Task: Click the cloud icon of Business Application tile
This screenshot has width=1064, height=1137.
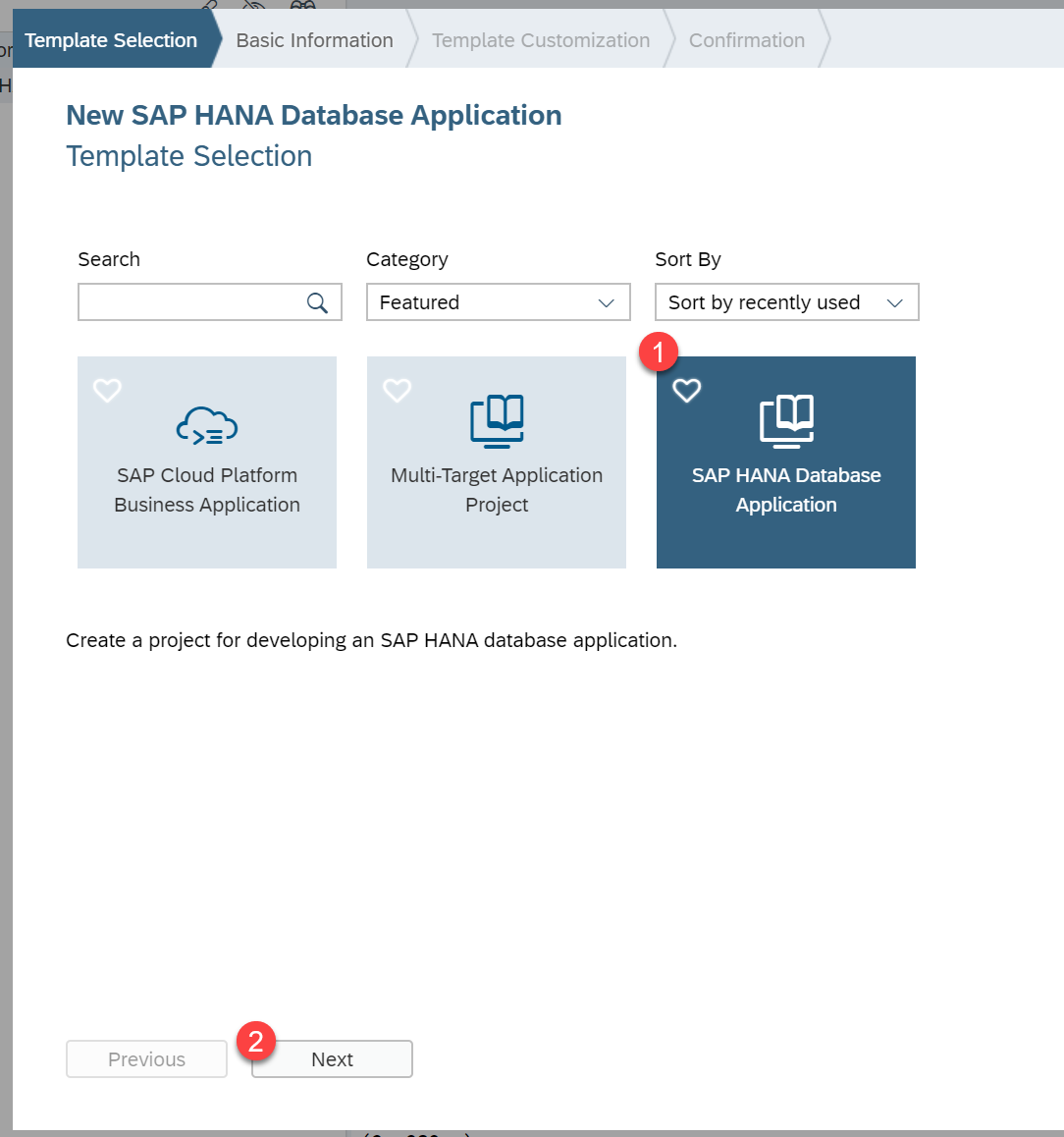Action: point(207,426)
